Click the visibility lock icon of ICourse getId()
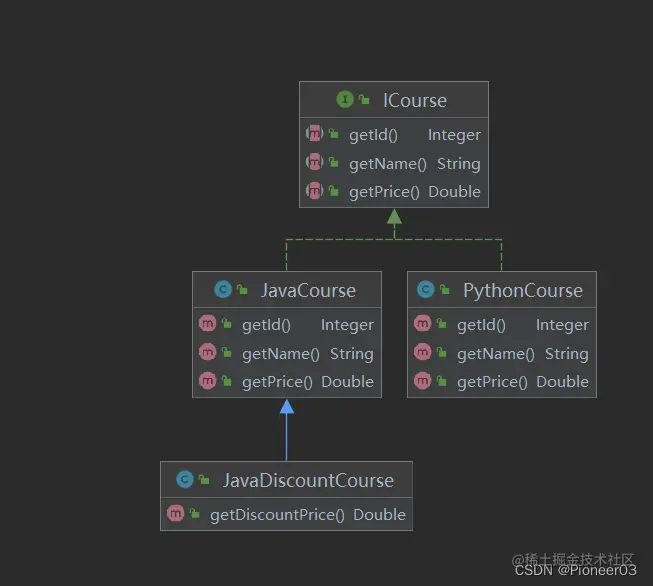Screen dimensions: 653x586 point(333,133)
